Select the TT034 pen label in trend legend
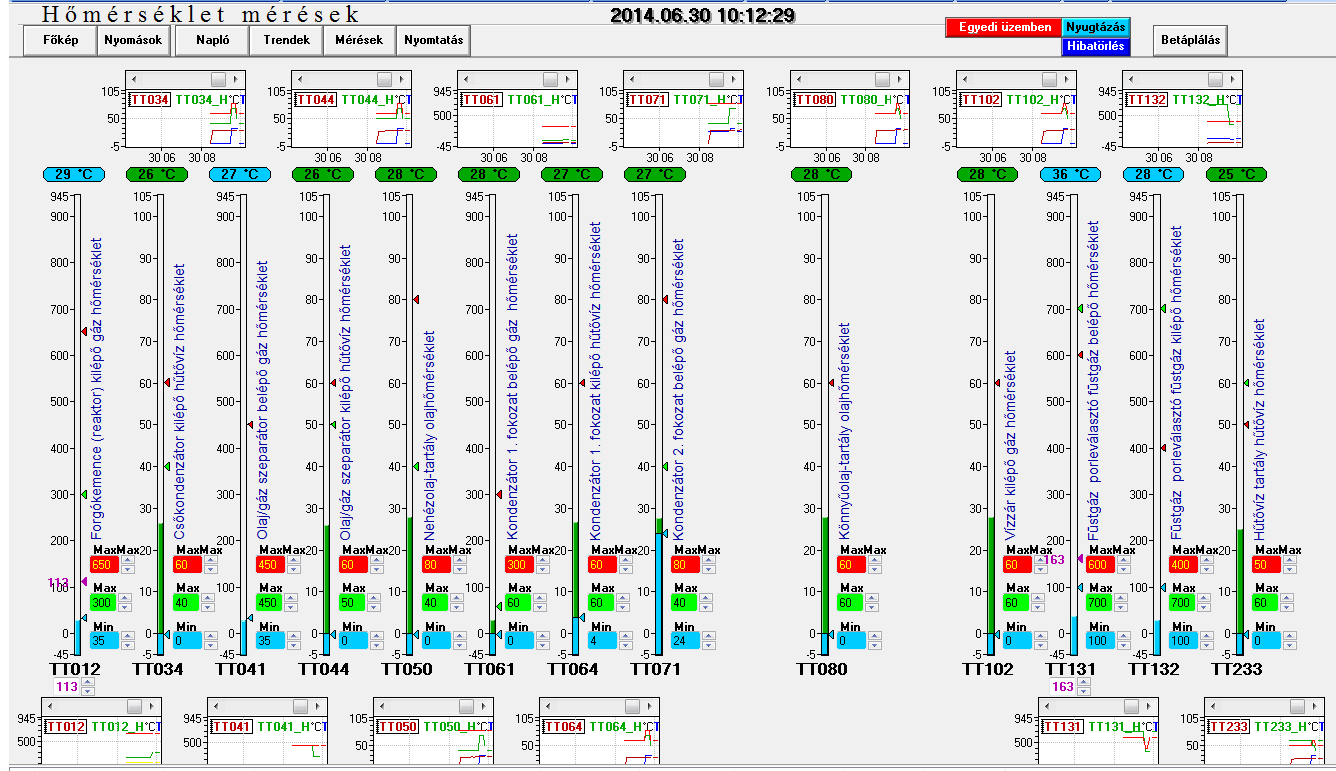This screenshot has height=771, width=1336. 150,100
